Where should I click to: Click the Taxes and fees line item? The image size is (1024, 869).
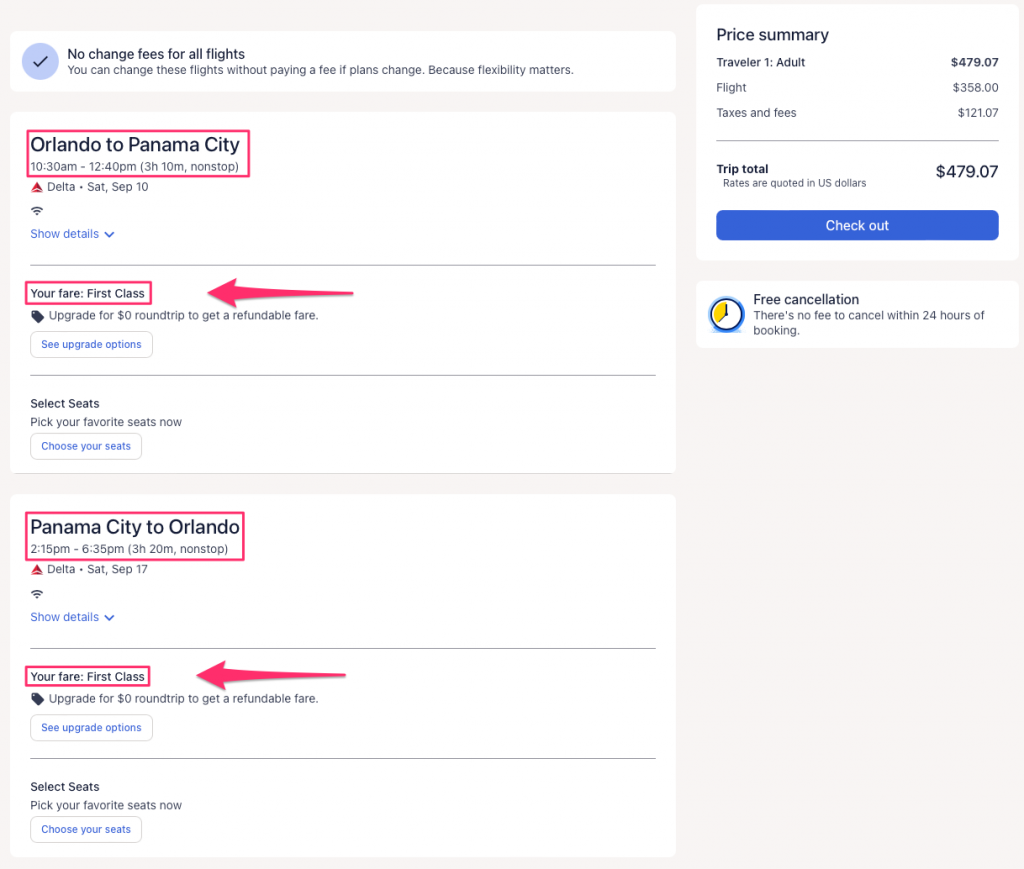tap(756, 113)
